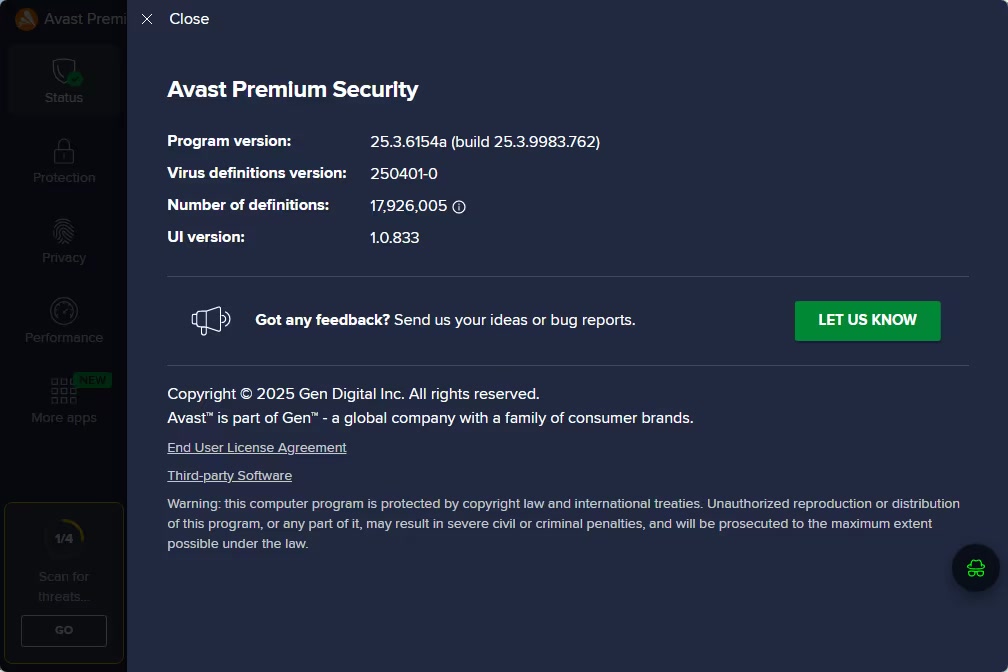The width and height of the screenshot is (1008, 672).
Task: Click the Close label text
Action: (x=189, y=19)
